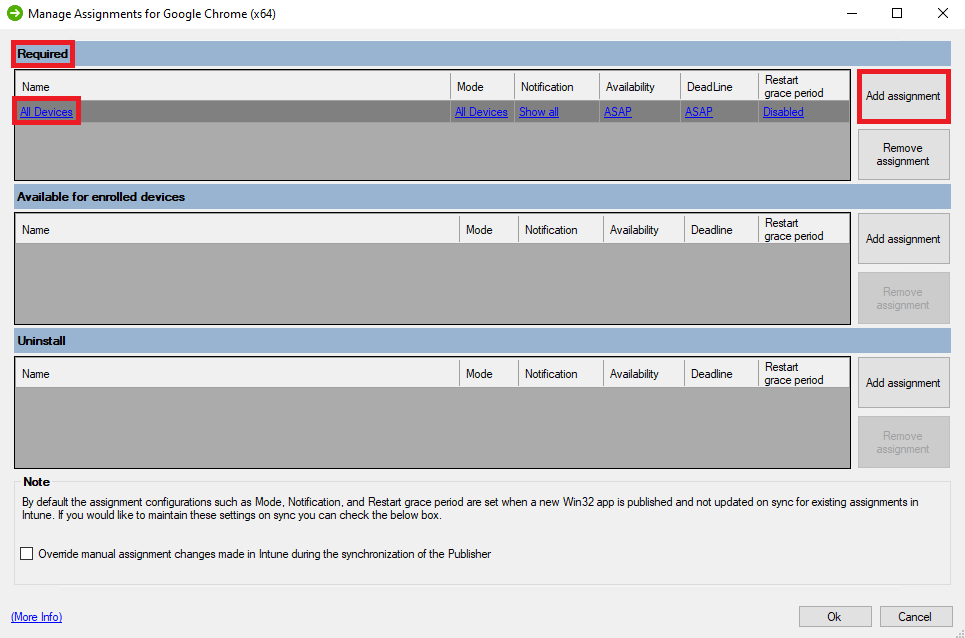Open the Show all notification link
The height and width of the screenshot is (638, 965).
539,112
